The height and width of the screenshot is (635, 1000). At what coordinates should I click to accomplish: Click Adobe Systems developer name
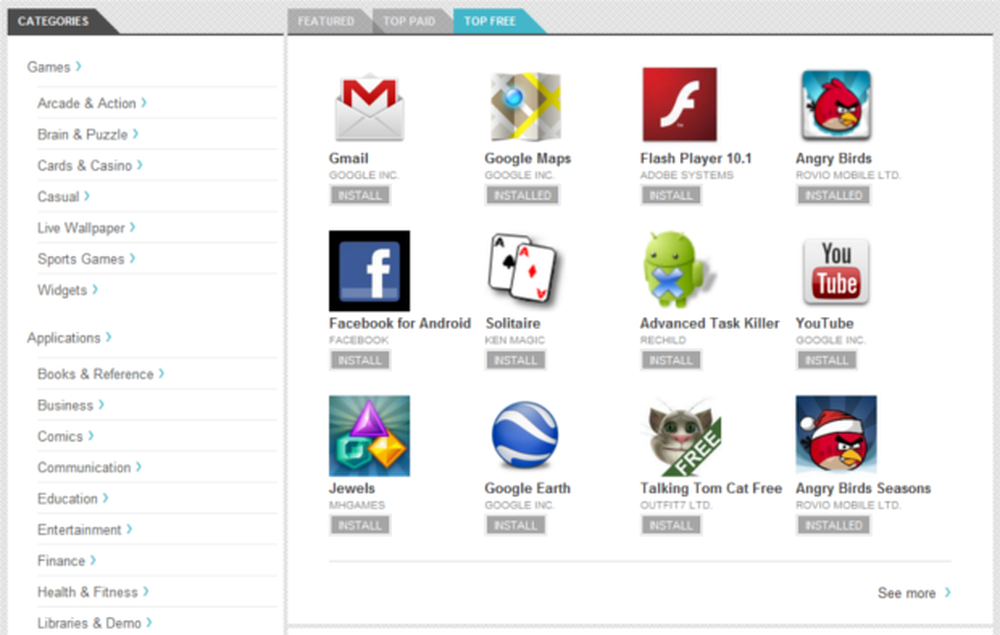pyautogui.click(x=687, y=175)
